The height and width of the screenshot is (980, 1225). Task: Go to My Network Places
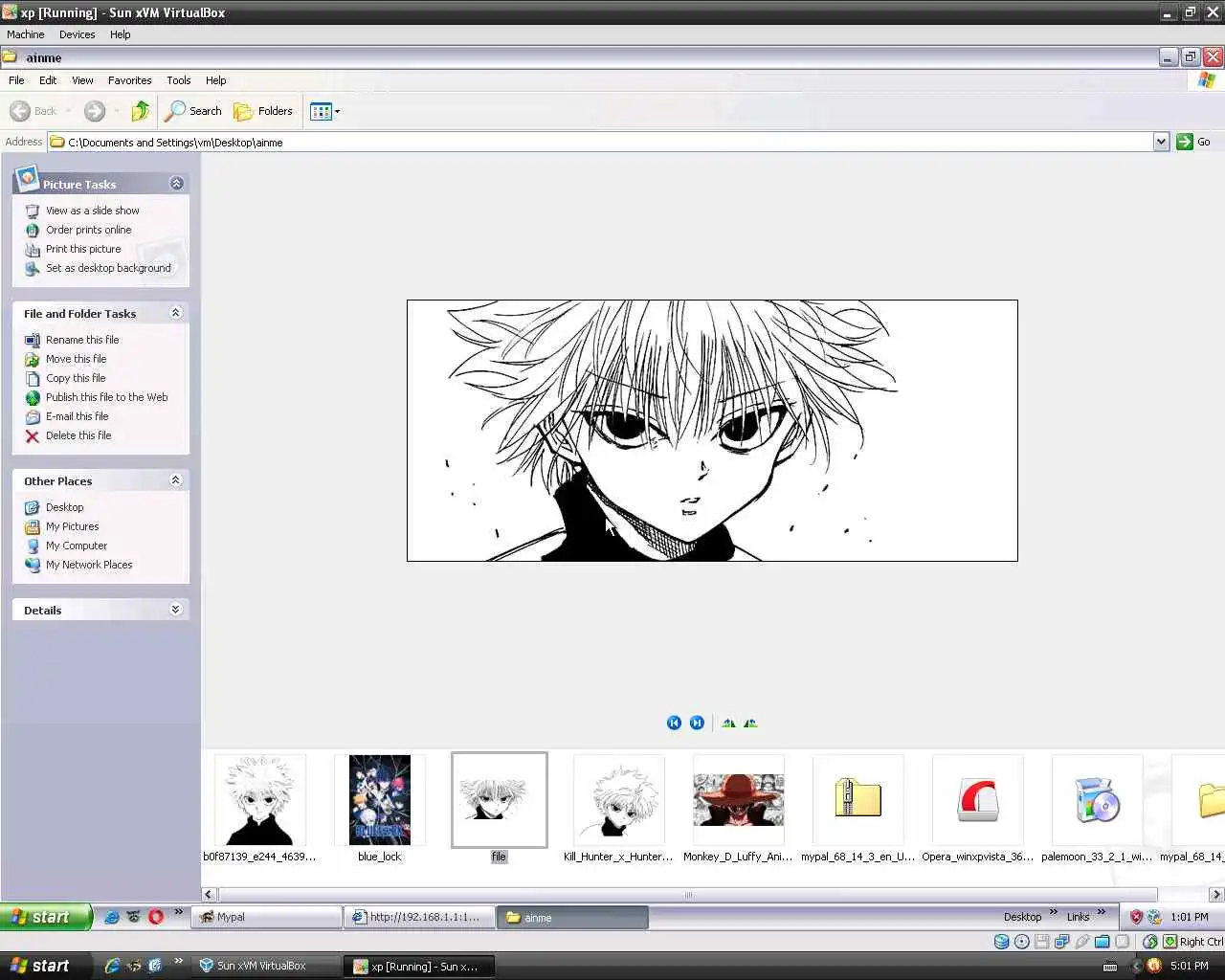(89, 565)
